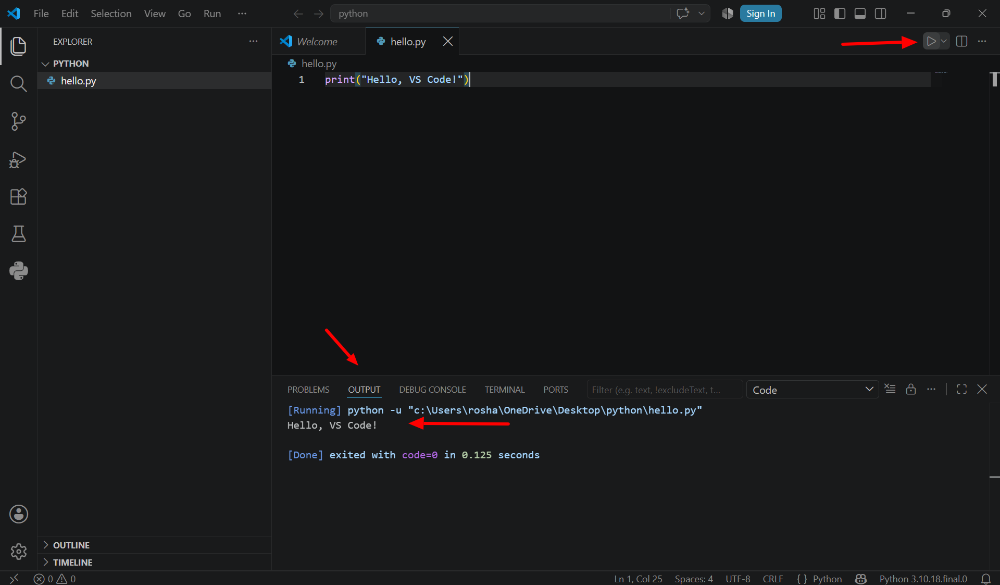
Task: Open the Testing flask view
Action: (x=18, y=233)
